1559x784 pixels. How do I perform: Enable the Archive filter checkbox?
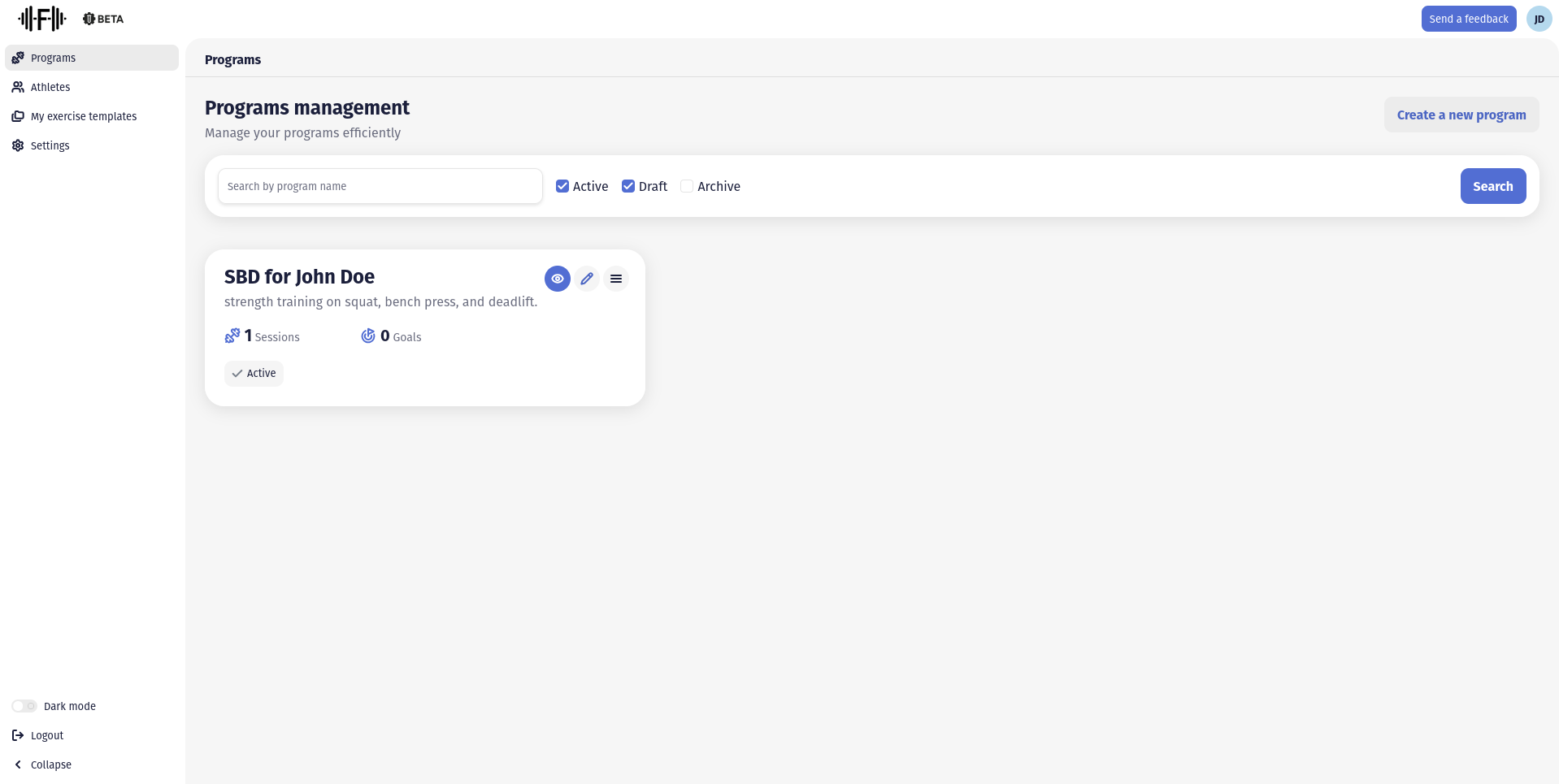point(687,186)
